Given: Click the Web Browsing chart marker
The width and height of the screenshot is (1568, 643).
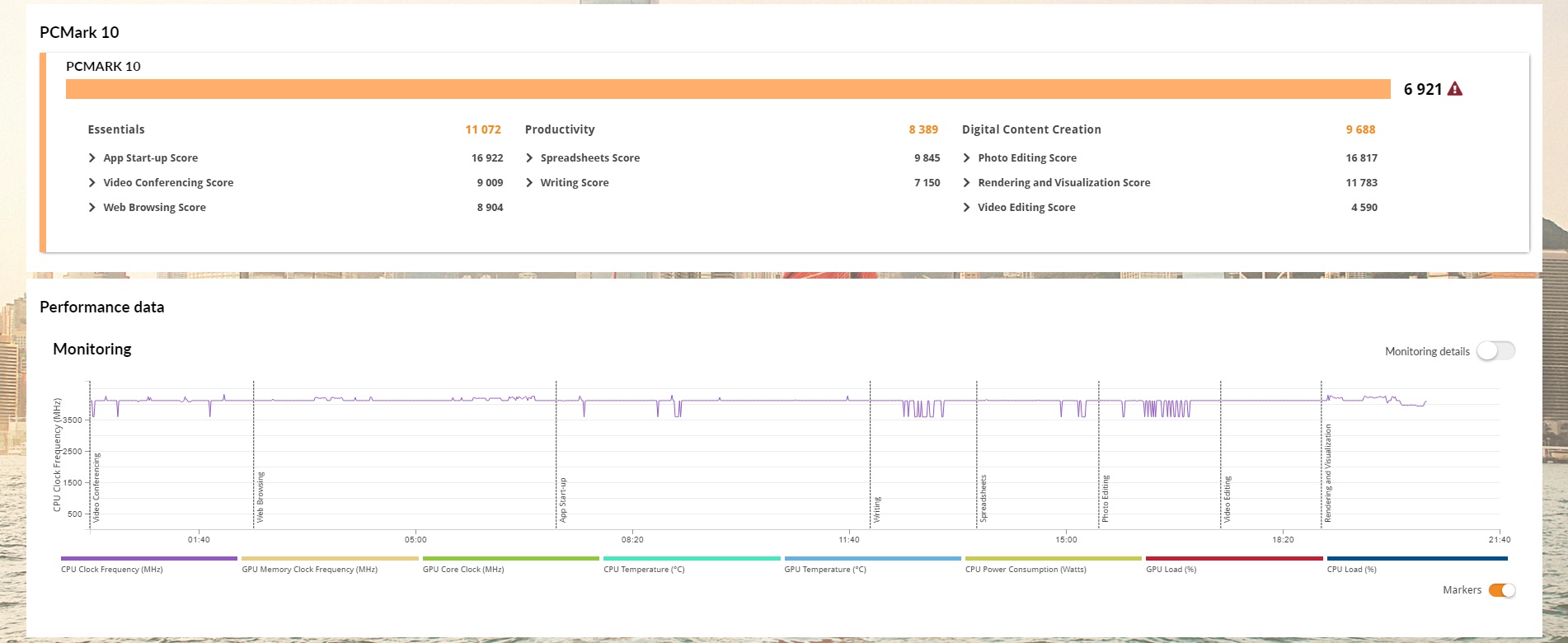Looking at the screenshot, I should point(261,497).
